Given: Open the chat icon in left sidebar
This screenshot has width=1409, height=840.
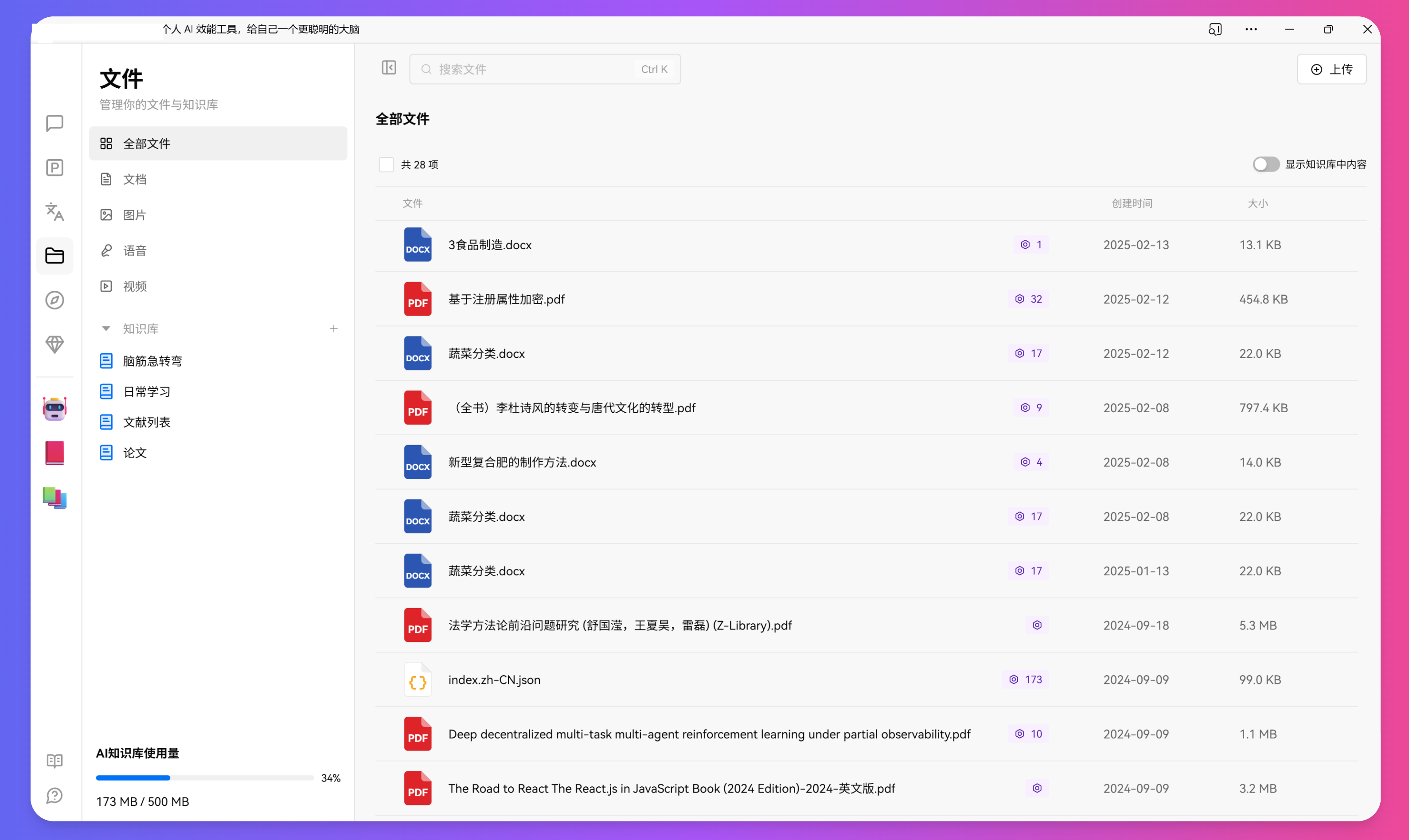Looking at the screenshot, I should point(55,123).
